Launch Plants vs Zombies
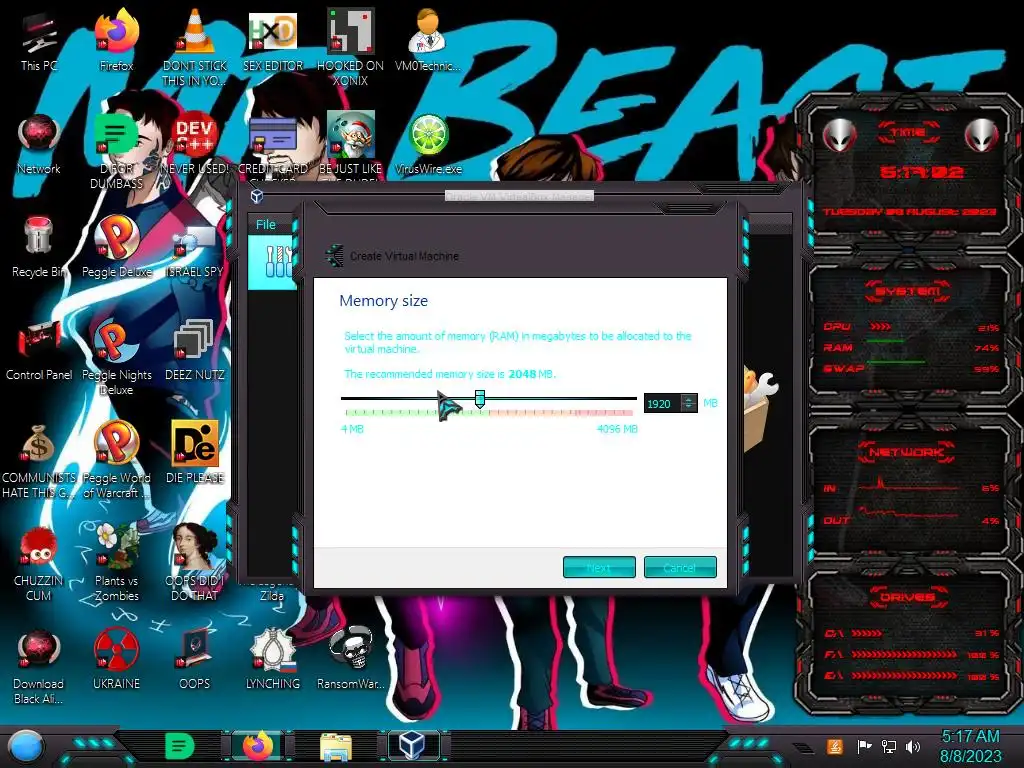 pos(117,562)
